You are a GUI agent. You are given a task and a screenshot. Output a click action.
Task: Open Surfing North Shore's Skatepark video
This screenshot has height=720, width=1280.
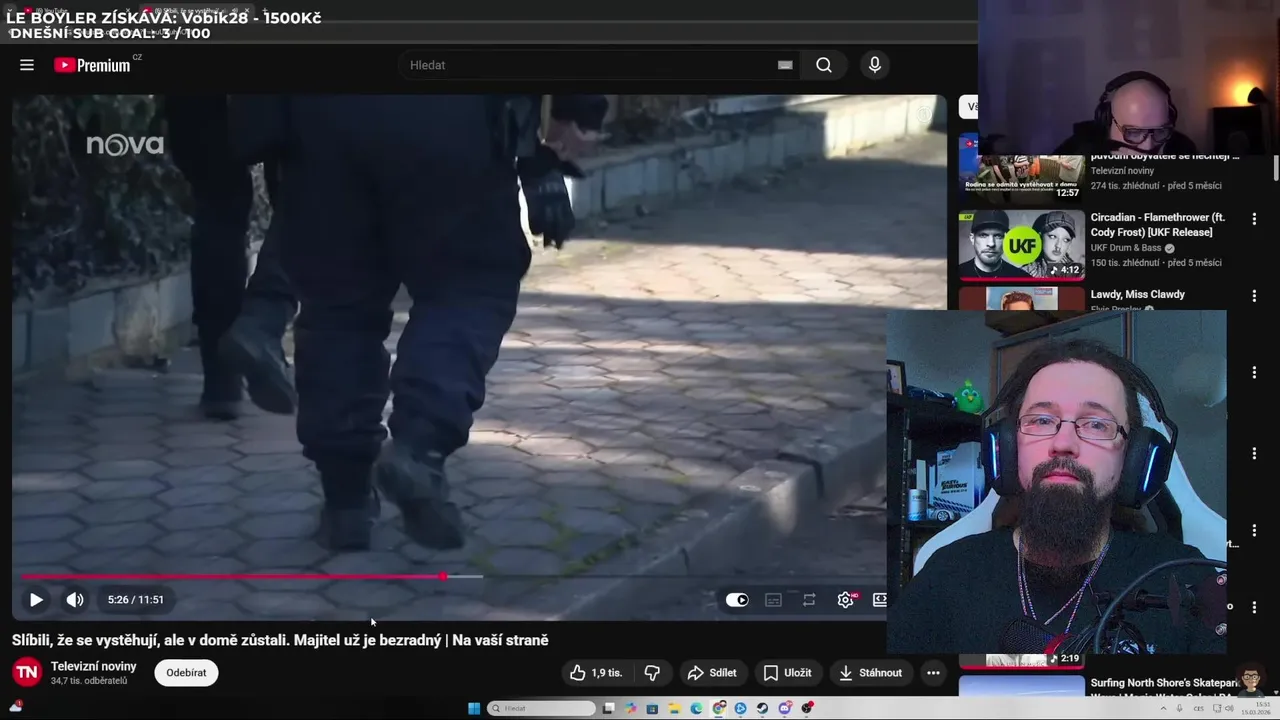[1164, 683]
